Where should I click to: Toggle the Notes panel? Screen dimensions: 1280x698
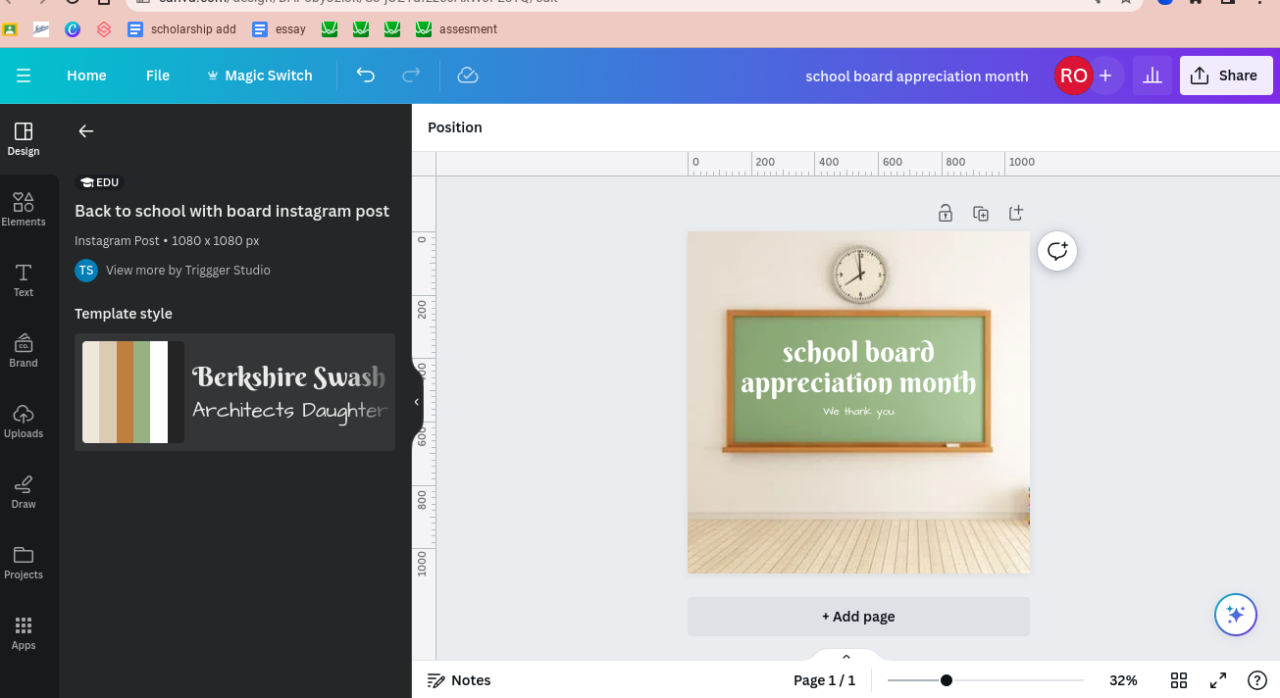coord(459,680)
